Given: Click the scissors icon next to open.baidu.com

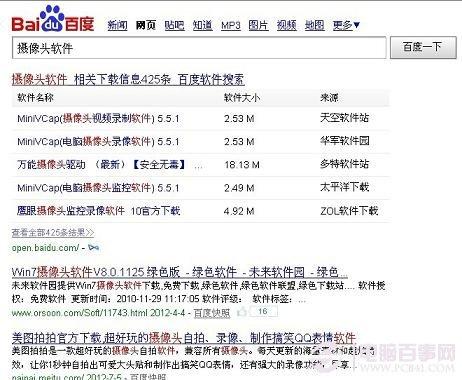Looking at the screenshot, I should tap(94, 248).
